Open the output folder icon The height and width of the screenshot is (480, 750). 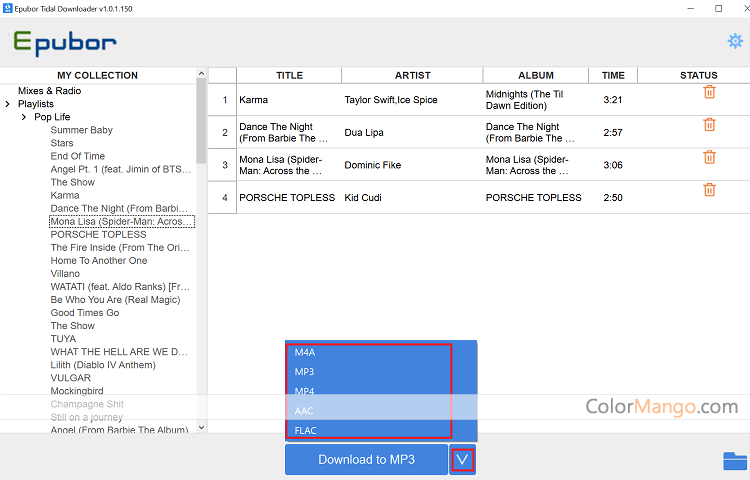735,460
